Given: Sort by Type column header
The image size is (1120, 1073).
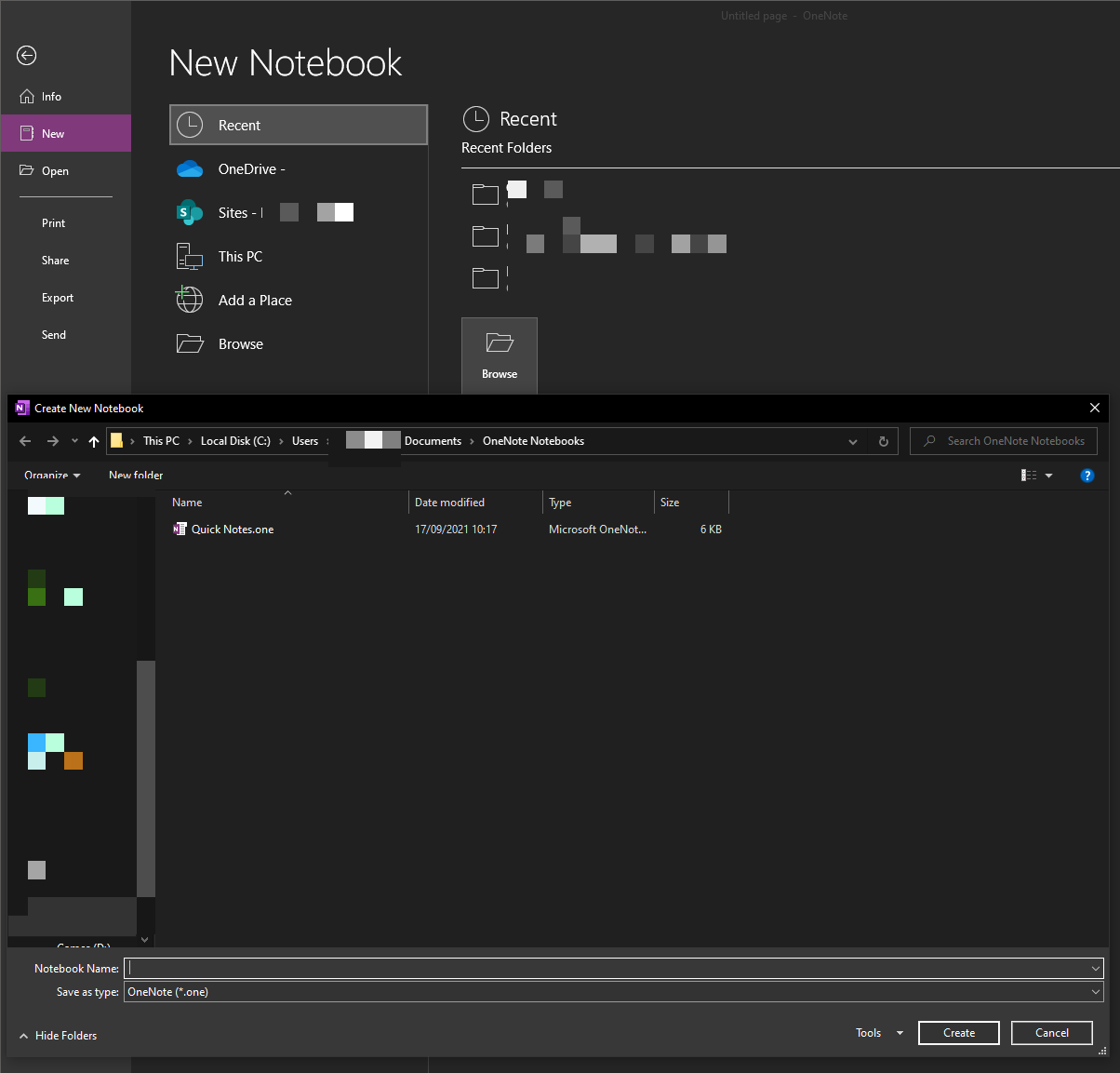Looking at the screenshot, I should (598, 503).
